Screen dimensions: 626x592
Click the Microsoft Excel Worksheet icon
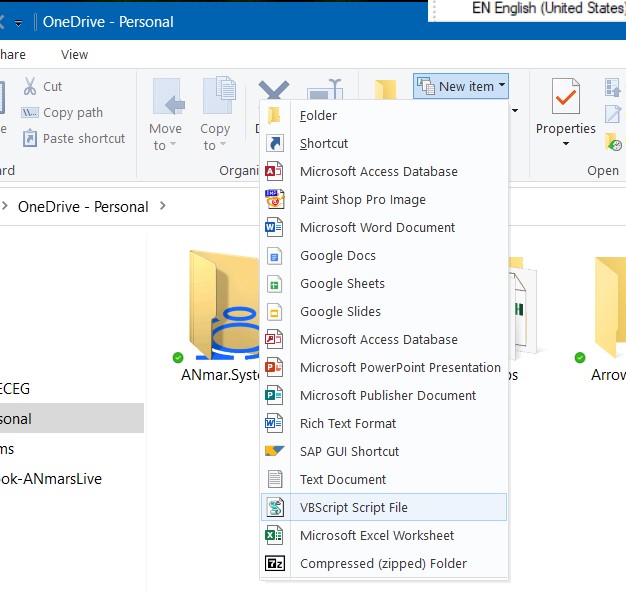pyautogui.click(x=274, y=536)
